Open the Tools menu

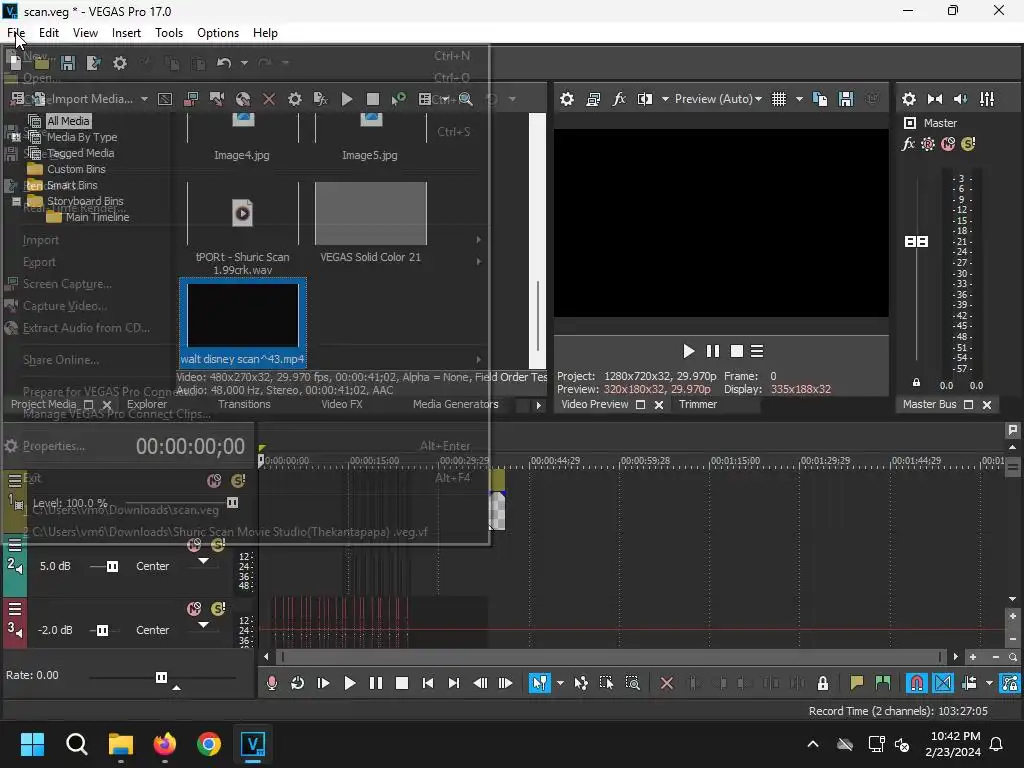click(168, 33)
